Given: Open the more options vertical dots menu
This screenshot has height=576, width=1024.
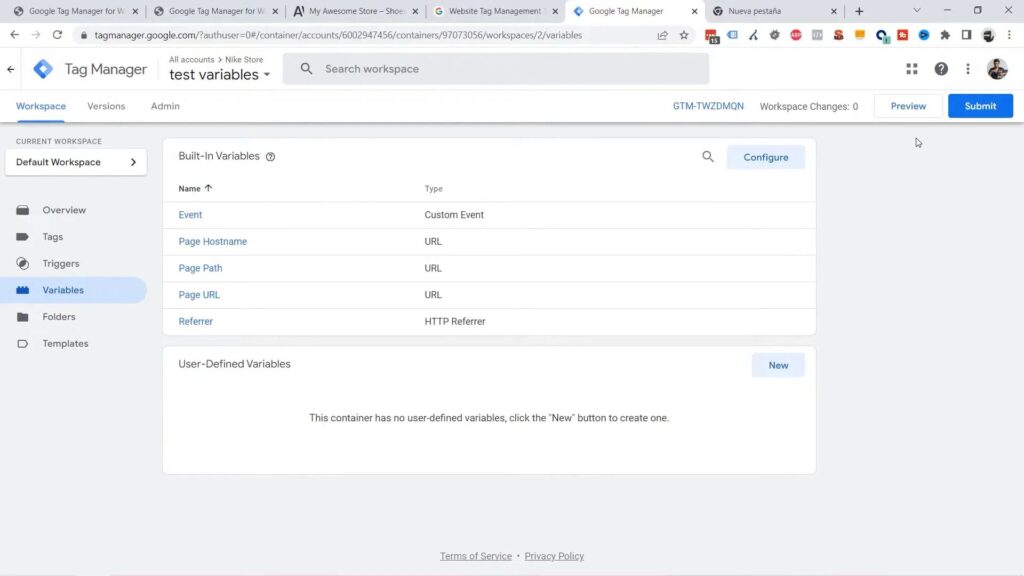Looking at the screenshot, I should point(968,69).
